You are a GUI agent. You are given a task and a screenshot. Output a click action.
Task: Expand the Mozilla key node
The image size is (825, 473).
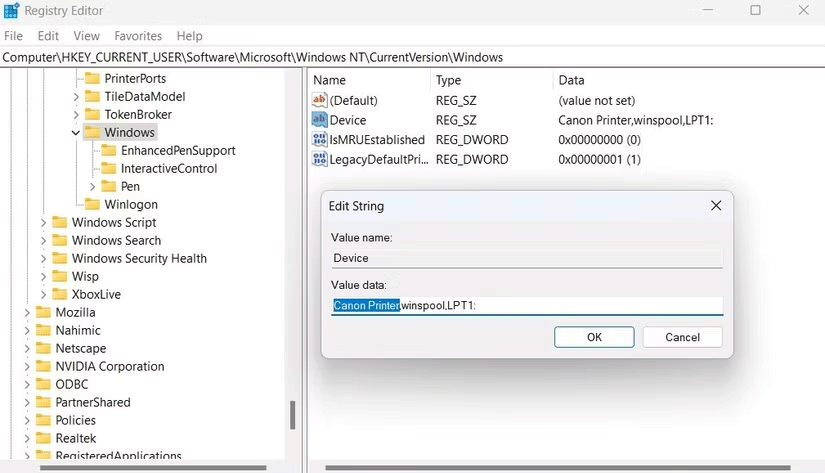coord(26,313)
